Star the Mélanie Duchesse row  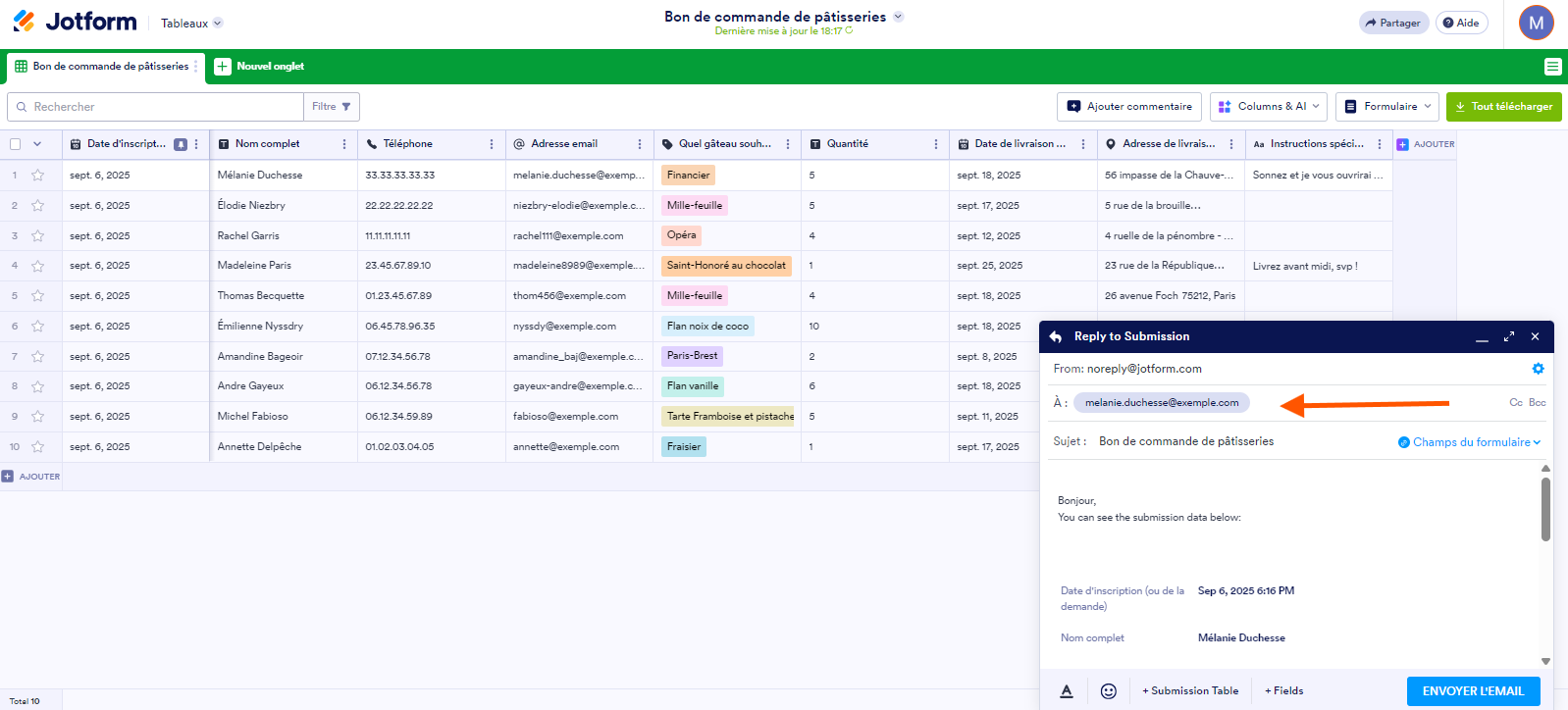pyautogui.click(x=38, y=176)
